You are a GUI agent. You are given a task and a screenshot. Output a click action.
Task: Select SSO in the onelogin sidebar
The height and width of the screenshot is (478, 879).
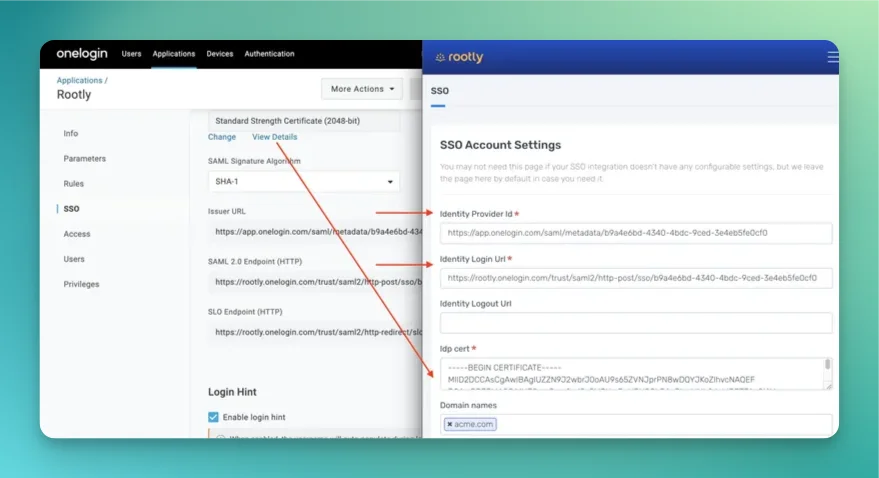click(x=71, y=208)
